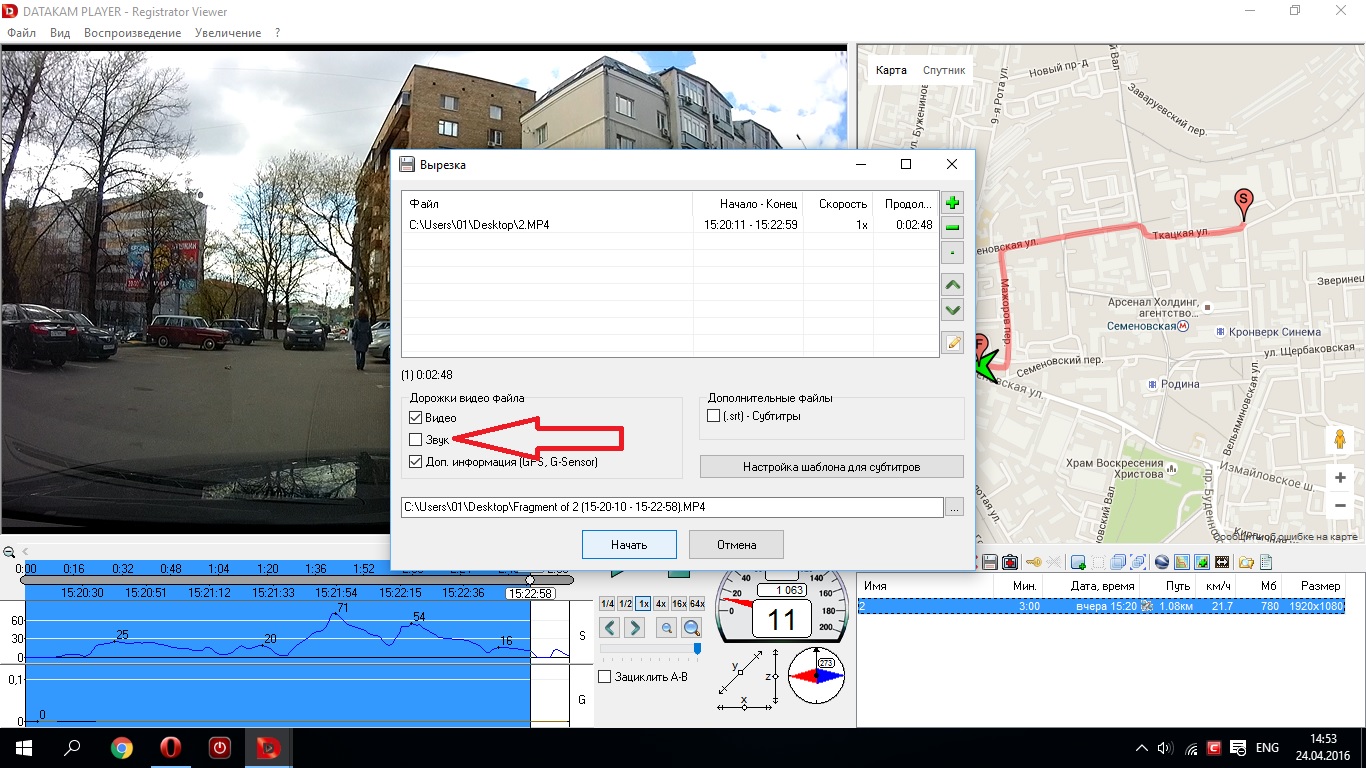Open the Воспроизведение menu
Viewport: 1366px width, 768px height.
(x=133, y=33)
